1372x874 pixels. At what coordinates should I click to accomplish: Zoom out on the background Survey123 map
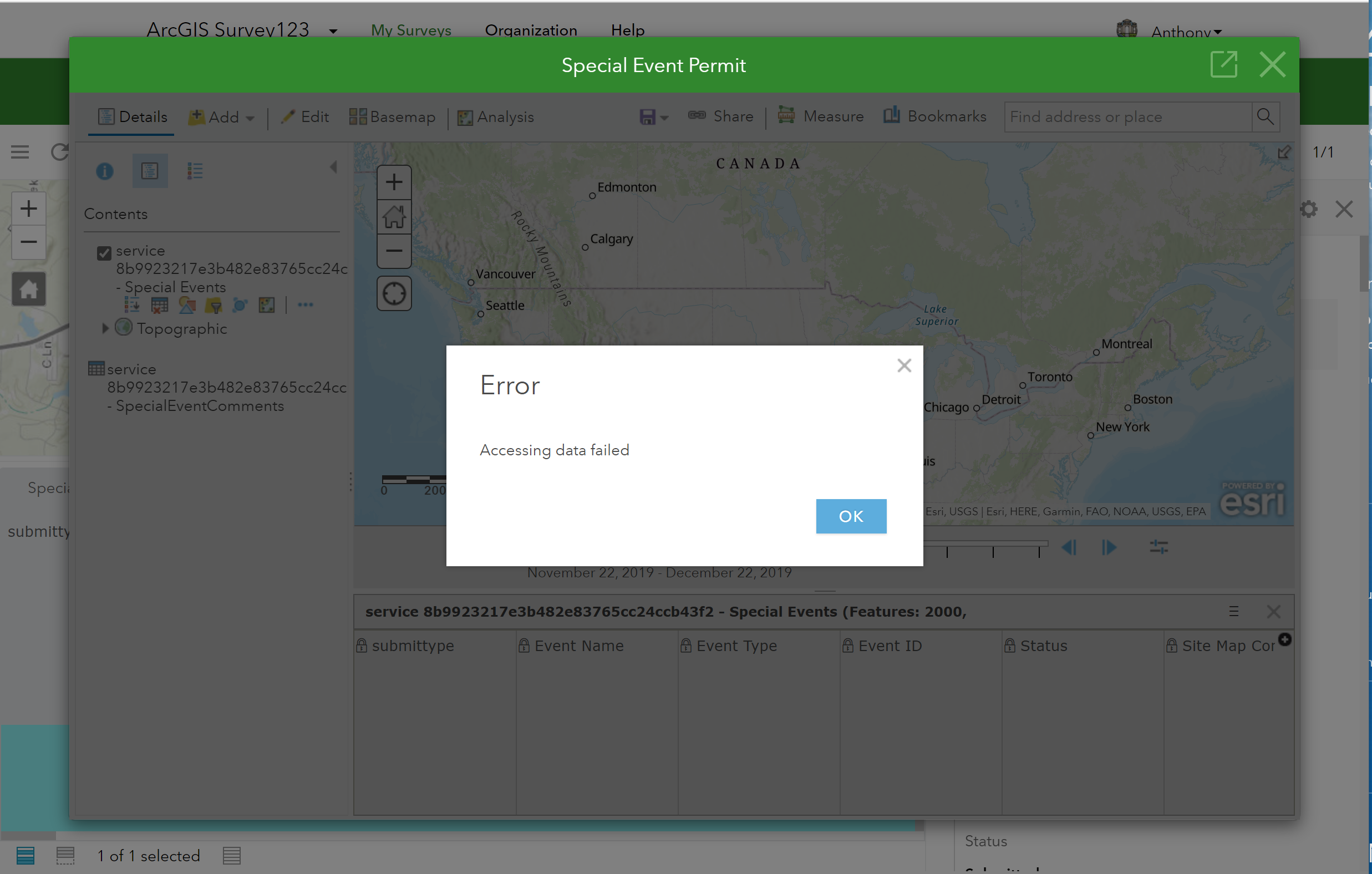click(x=28, y=242)
